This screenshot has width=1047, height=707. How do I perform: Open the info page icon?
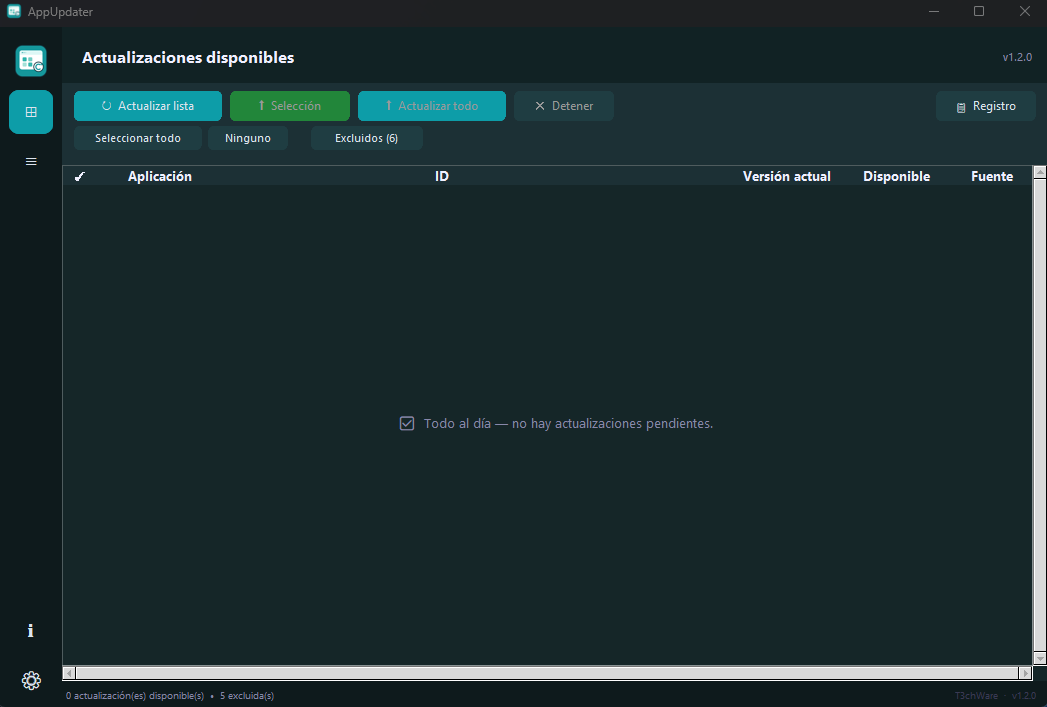pyautogui.click(x=31, y=631)
